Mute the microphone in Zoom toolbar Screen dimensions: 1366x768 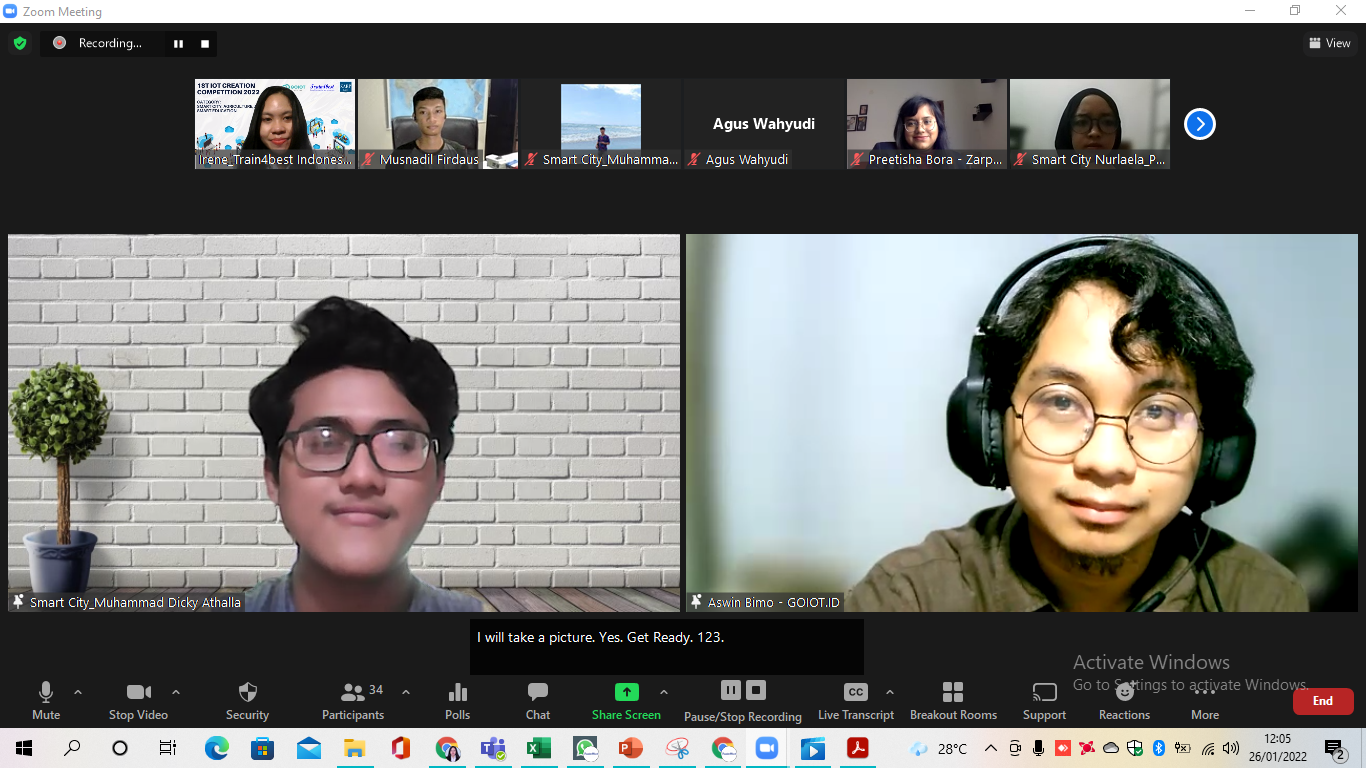click(x=46, y=700)
